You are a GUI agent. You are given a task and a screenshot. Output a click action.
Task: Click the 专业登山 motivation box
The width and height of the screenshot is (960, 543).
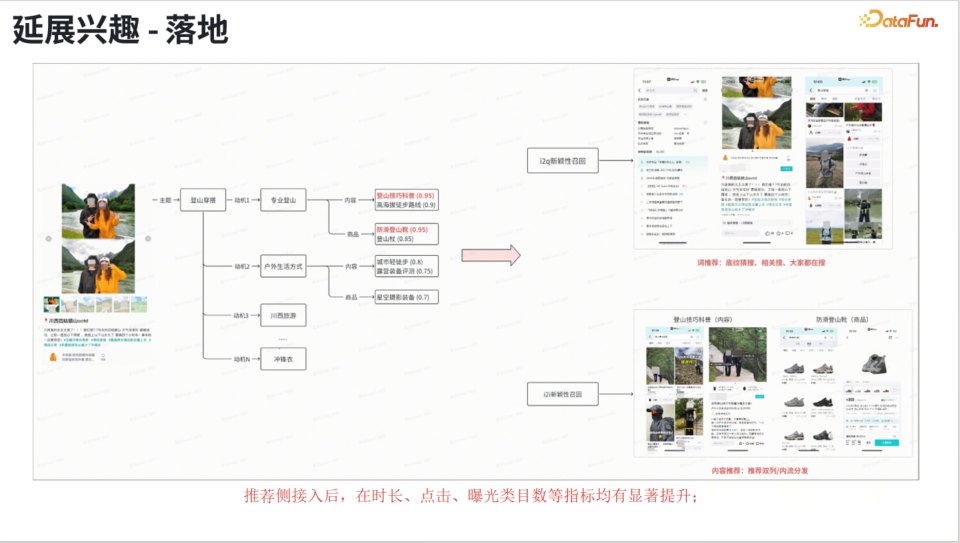[x=283, y=200]
